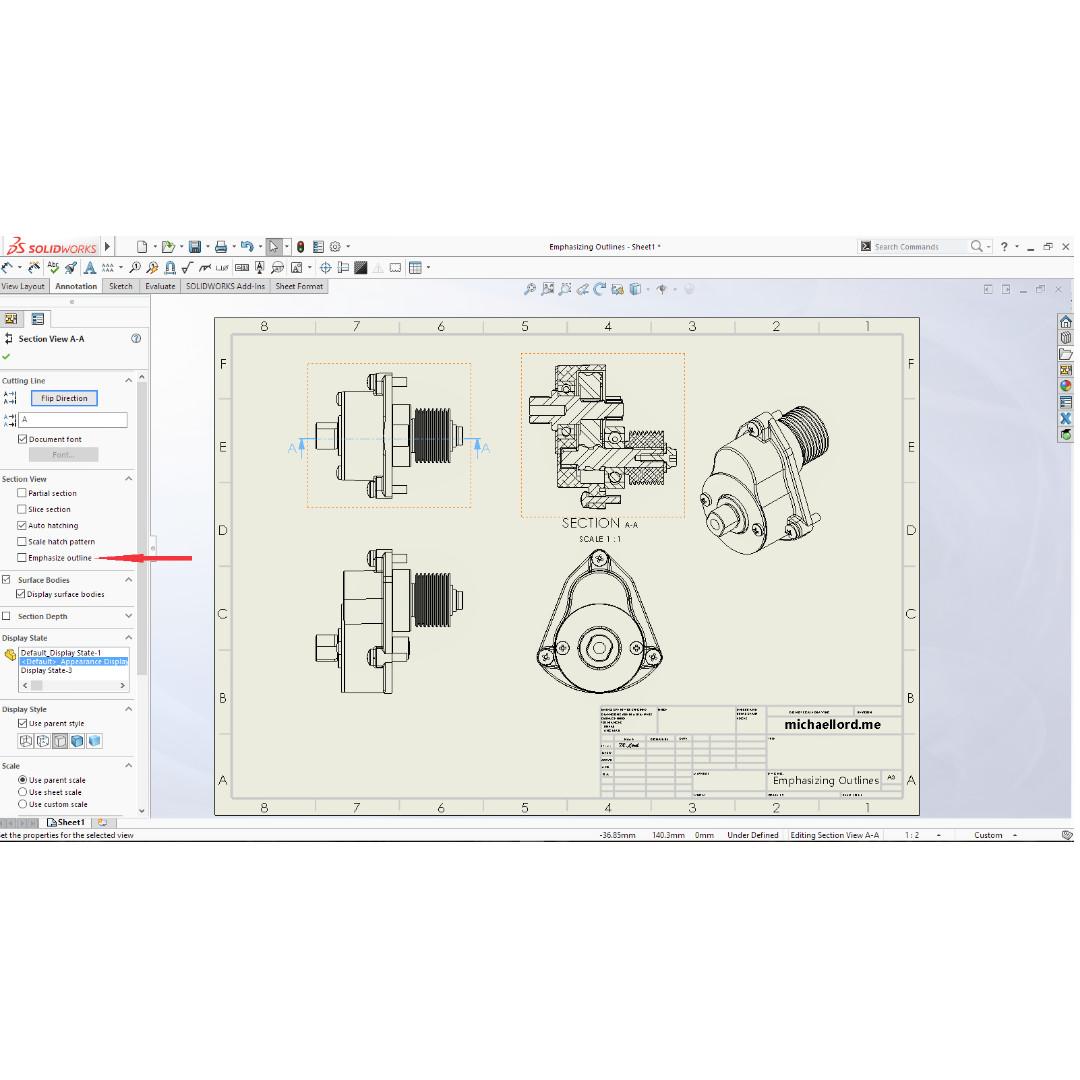Switch to the Sketch tab
Viewport: 1080px width, 1080px height.
[x=121, y=286]
